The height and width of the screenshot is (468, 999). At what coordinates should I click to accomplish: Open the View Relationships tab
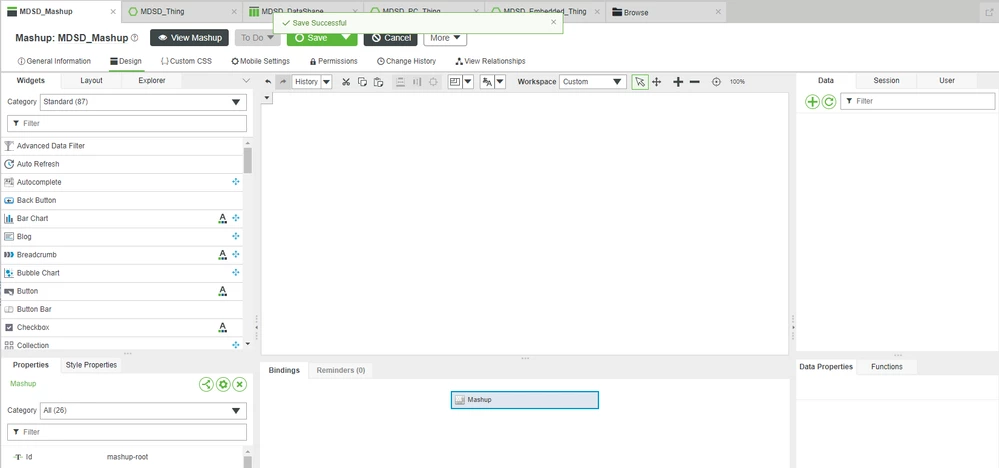(491, 61)
